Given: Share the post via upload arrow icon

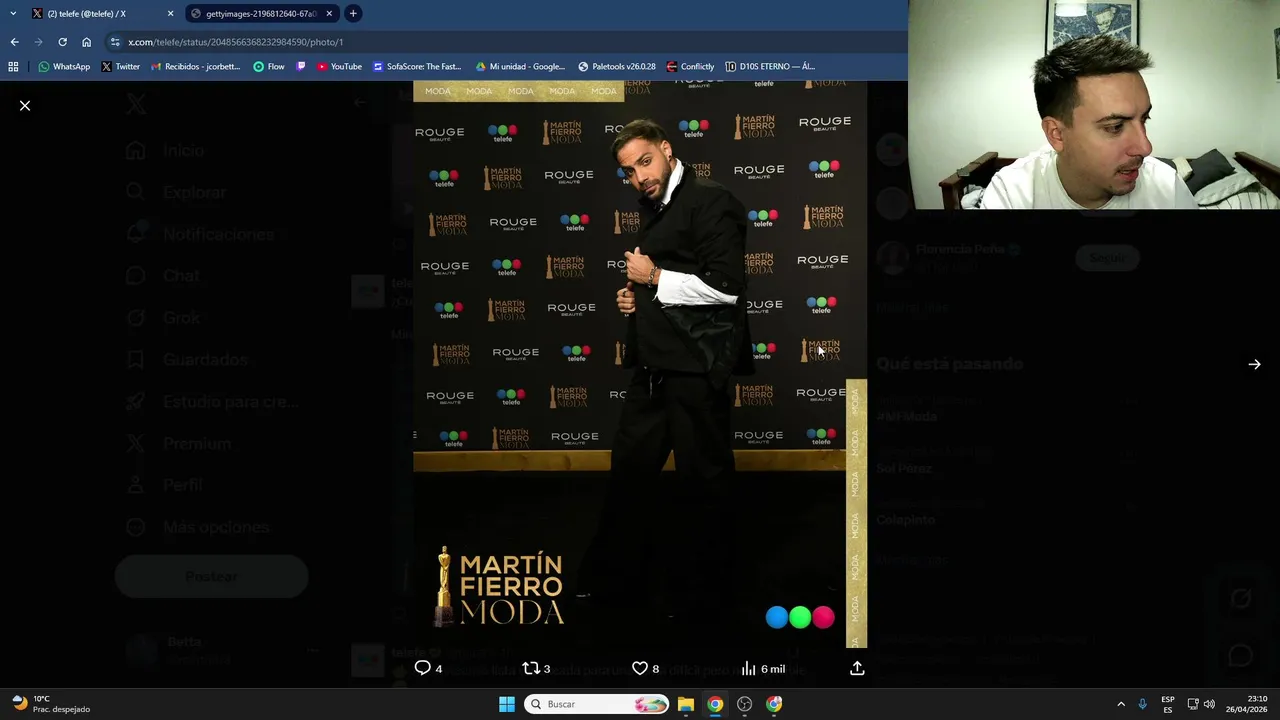Looking at the screenshot, I should pyautogui.click(x=857, y=668).
